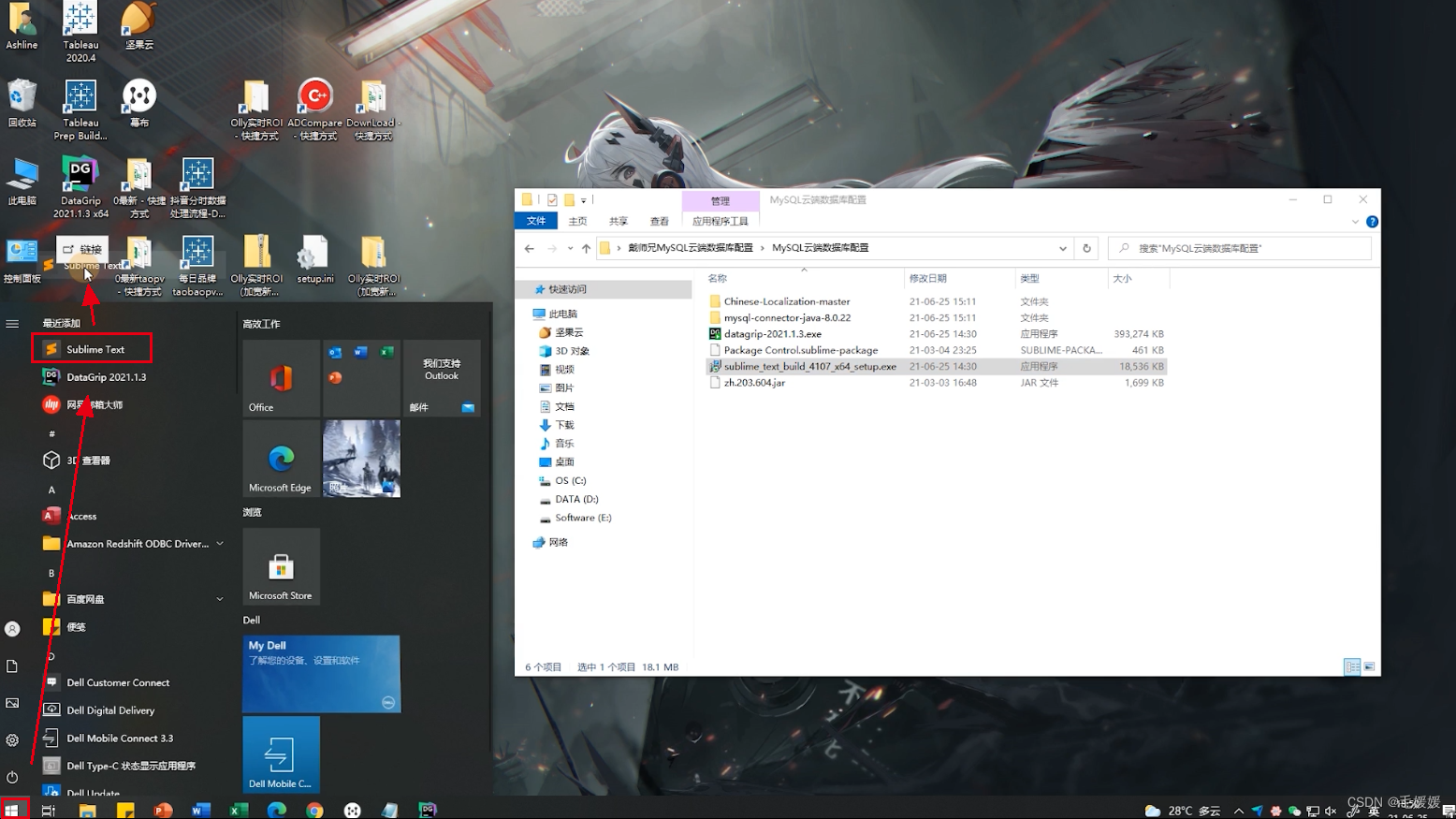Image resolution: width=1456 pixels, height=819 pixels.
Task: Select datagrip-2021.1.3.exe file
Action: pyautogui.click(x=773, y=334)
